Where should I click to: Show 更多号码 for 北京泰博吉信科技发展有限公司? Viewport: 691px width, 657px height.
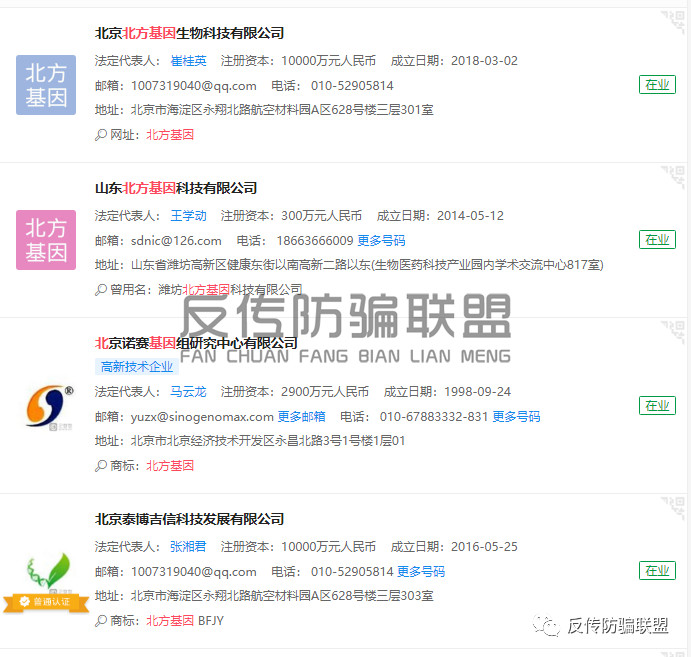click(x=421, y=572)
